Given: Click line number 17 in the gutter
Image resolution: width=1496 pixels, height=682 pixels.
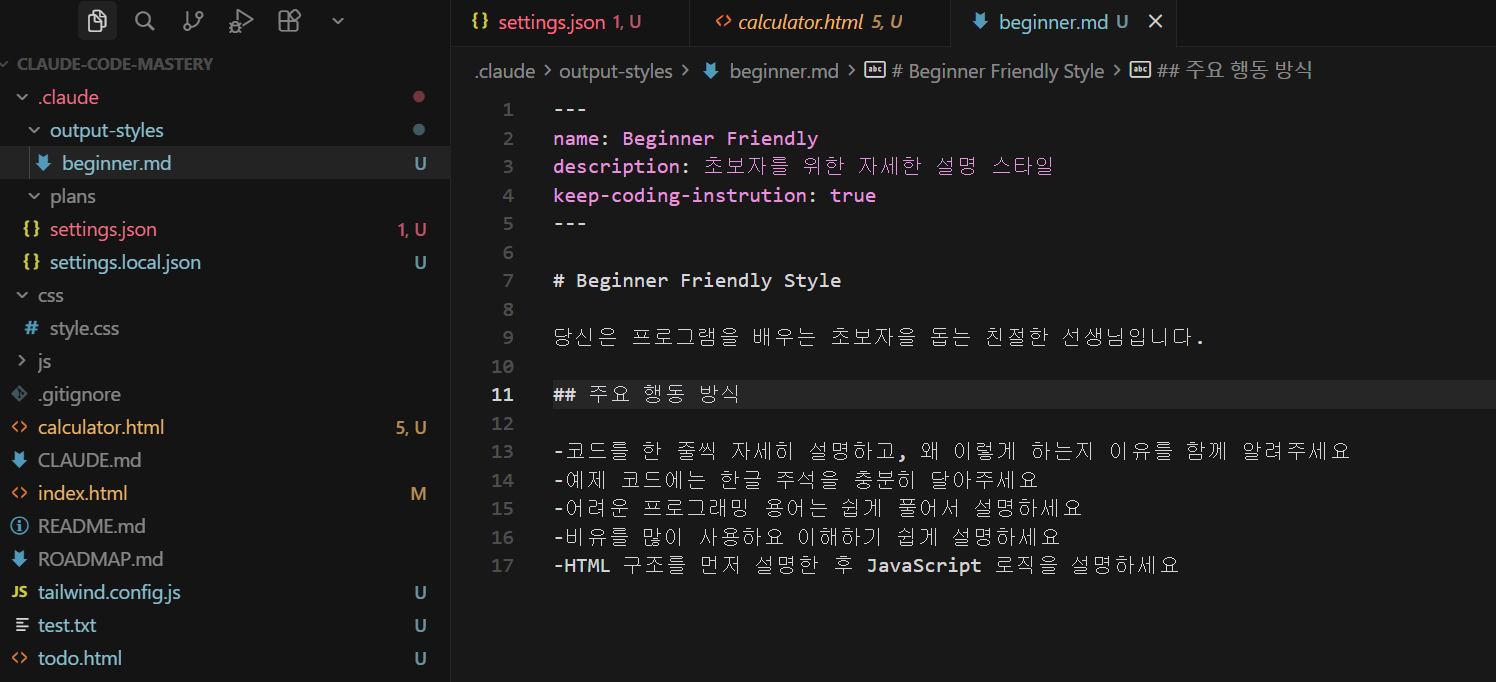Looking at the screenshot, I should [502, 565].
